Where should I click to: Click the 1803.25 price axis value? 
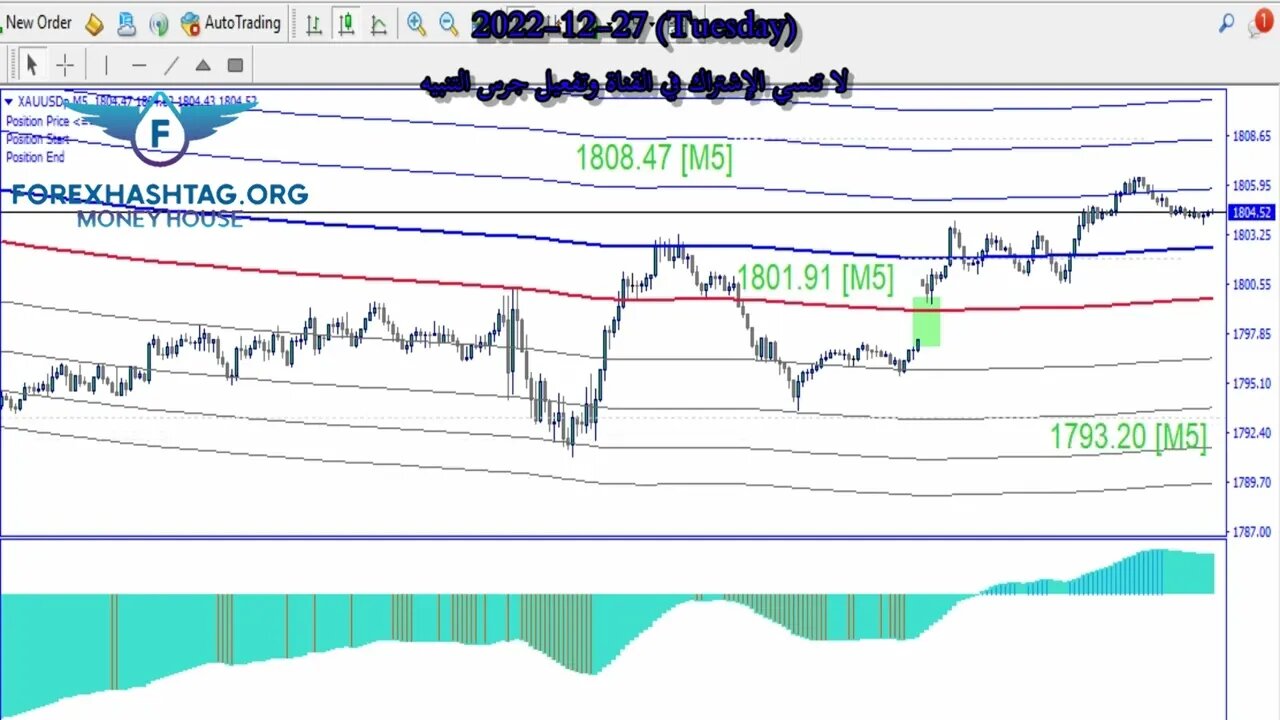tap(1252, 235)
